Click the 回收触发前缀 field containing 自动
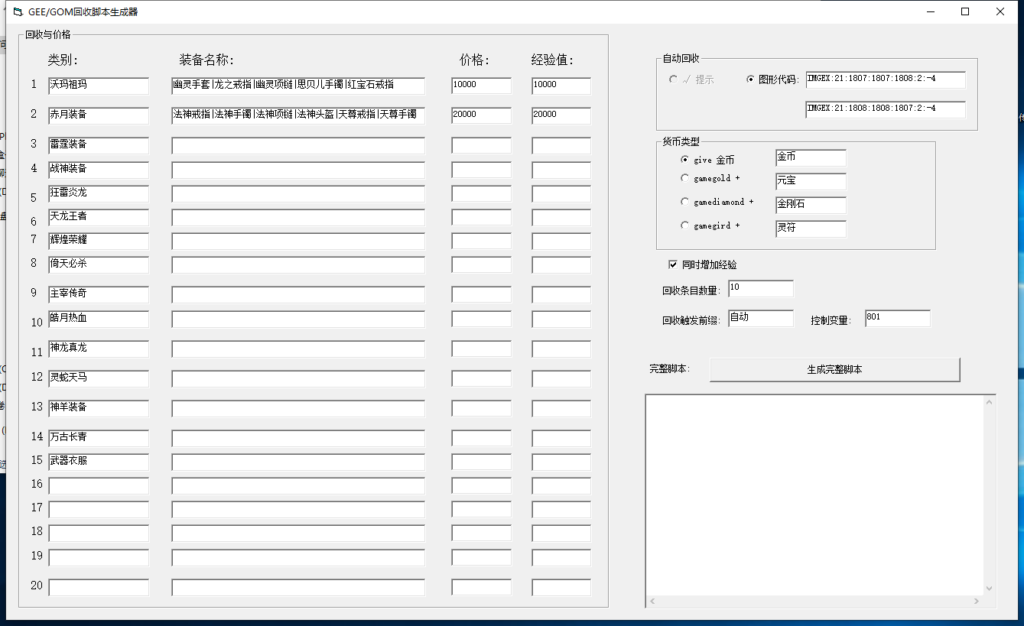 (x=760, y=318)
